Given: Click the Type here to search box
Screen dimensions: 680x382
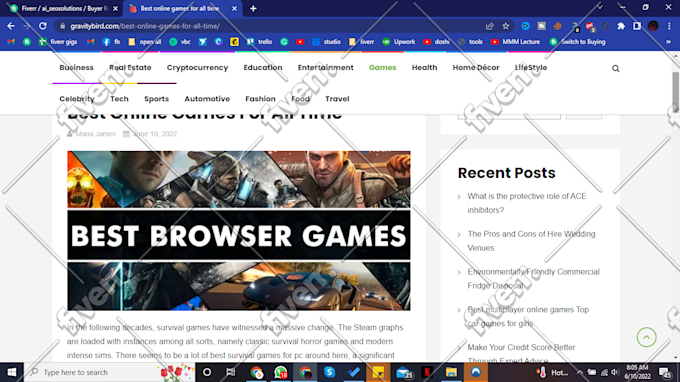Looking at the screenshot, I should tap(109, 372).
